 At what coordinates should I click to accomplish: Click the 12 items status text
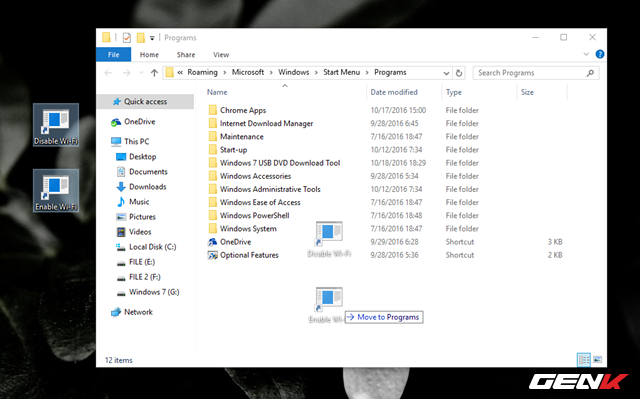[118, 360]
